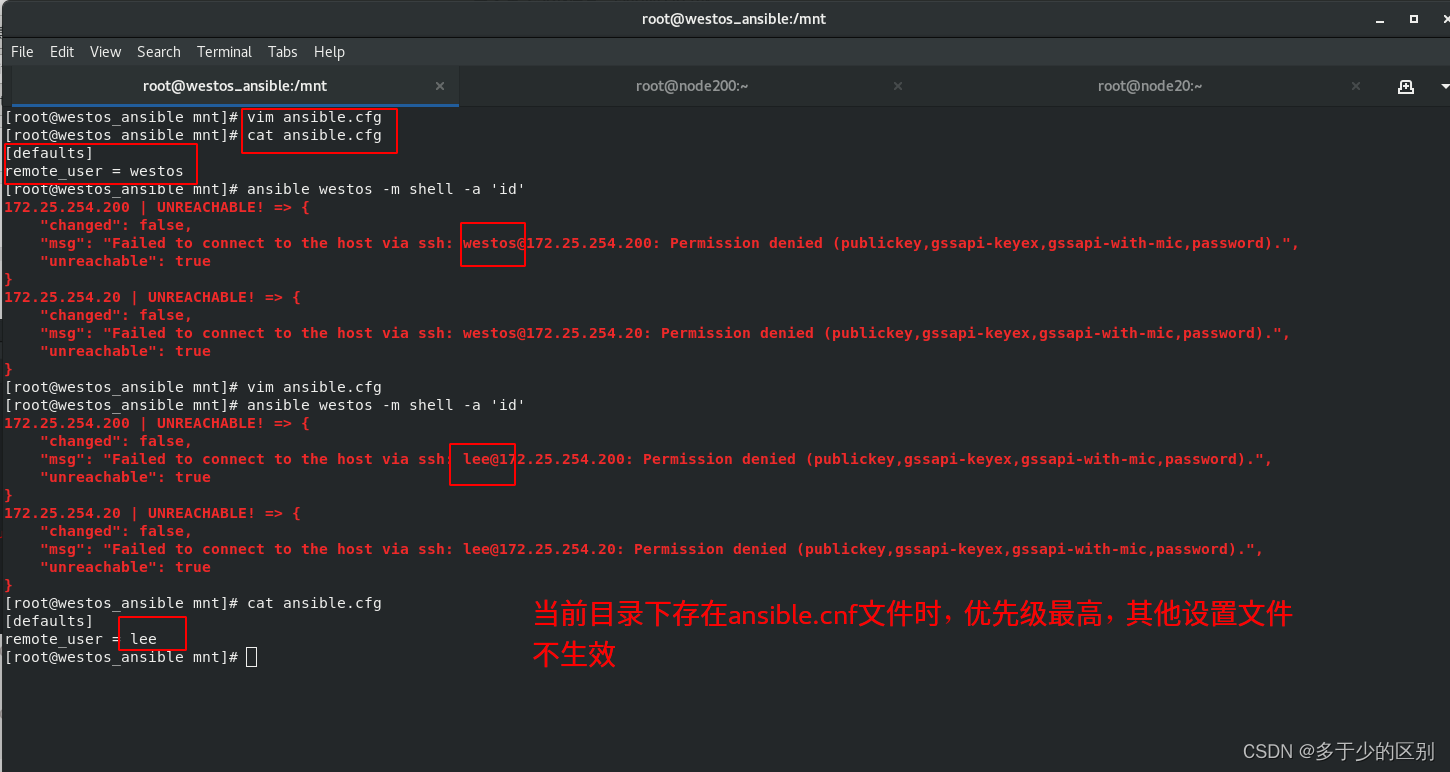Open the Help menu
Viewport: 1450px width, 772px height.
click(x=329, y=51)
